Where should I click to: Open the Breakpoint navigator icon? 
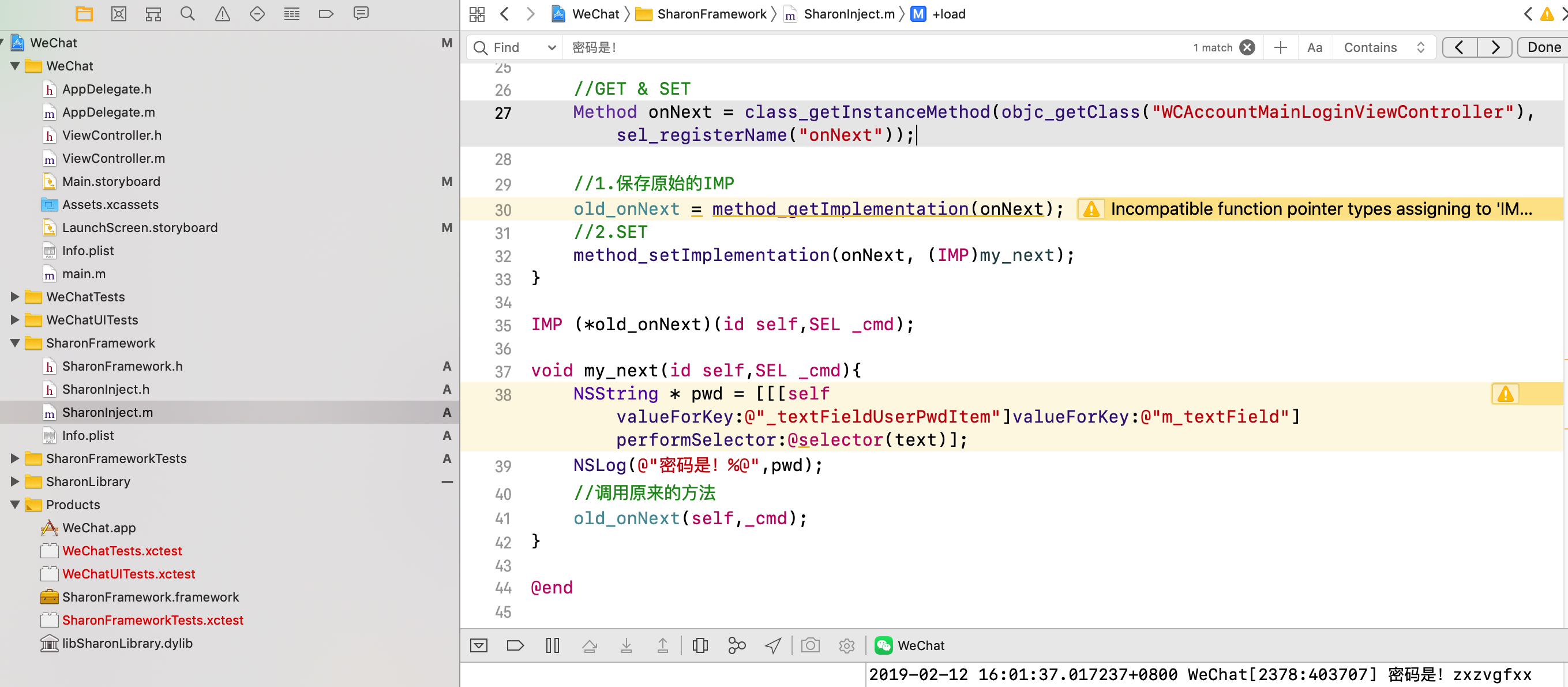[327, 14]
